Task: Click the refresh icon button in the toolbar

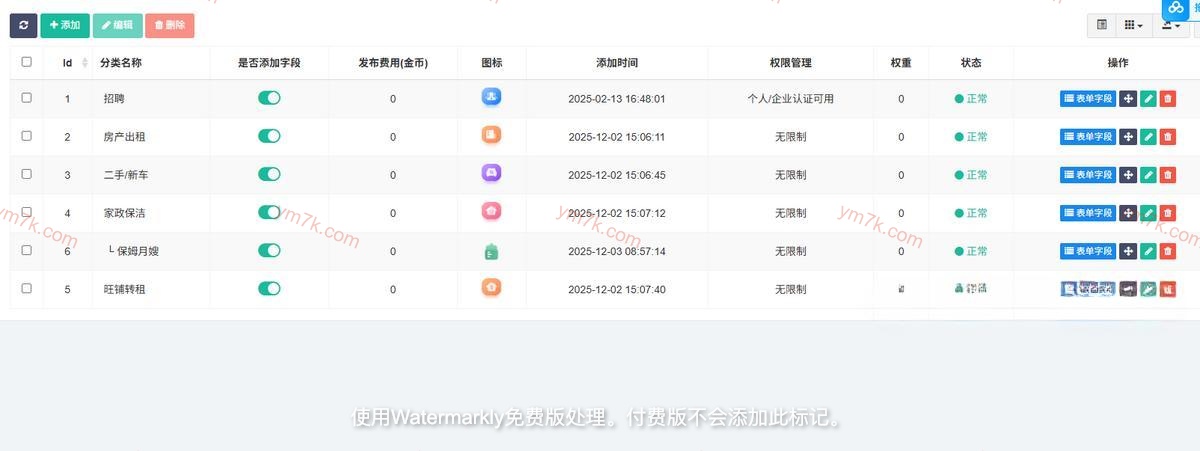Action: pos(23,25)
